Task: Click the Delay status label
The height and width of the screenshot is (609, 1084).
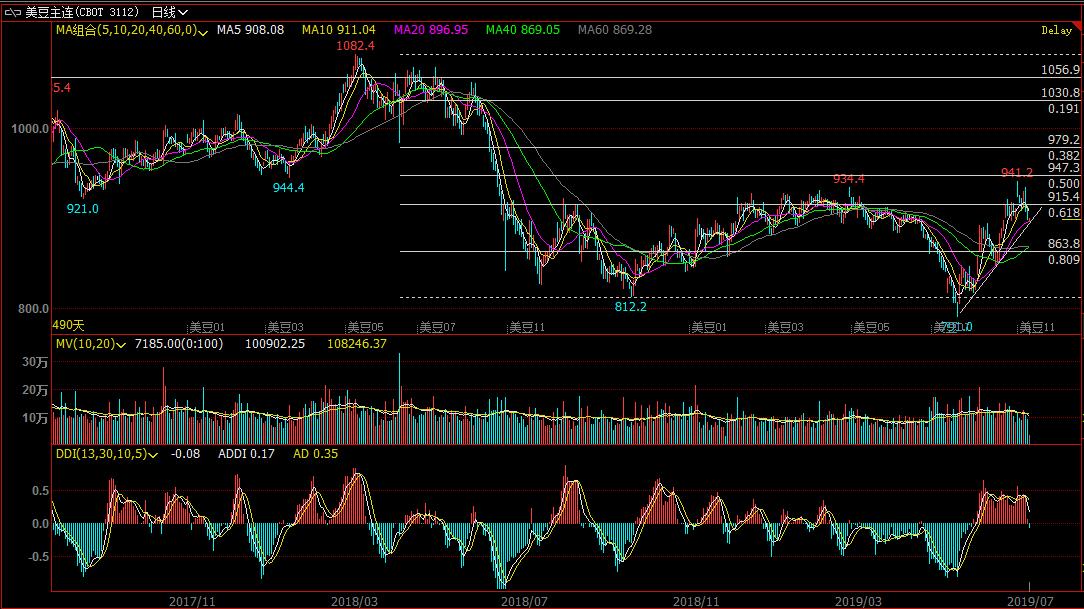Action: click(1056, 31)
